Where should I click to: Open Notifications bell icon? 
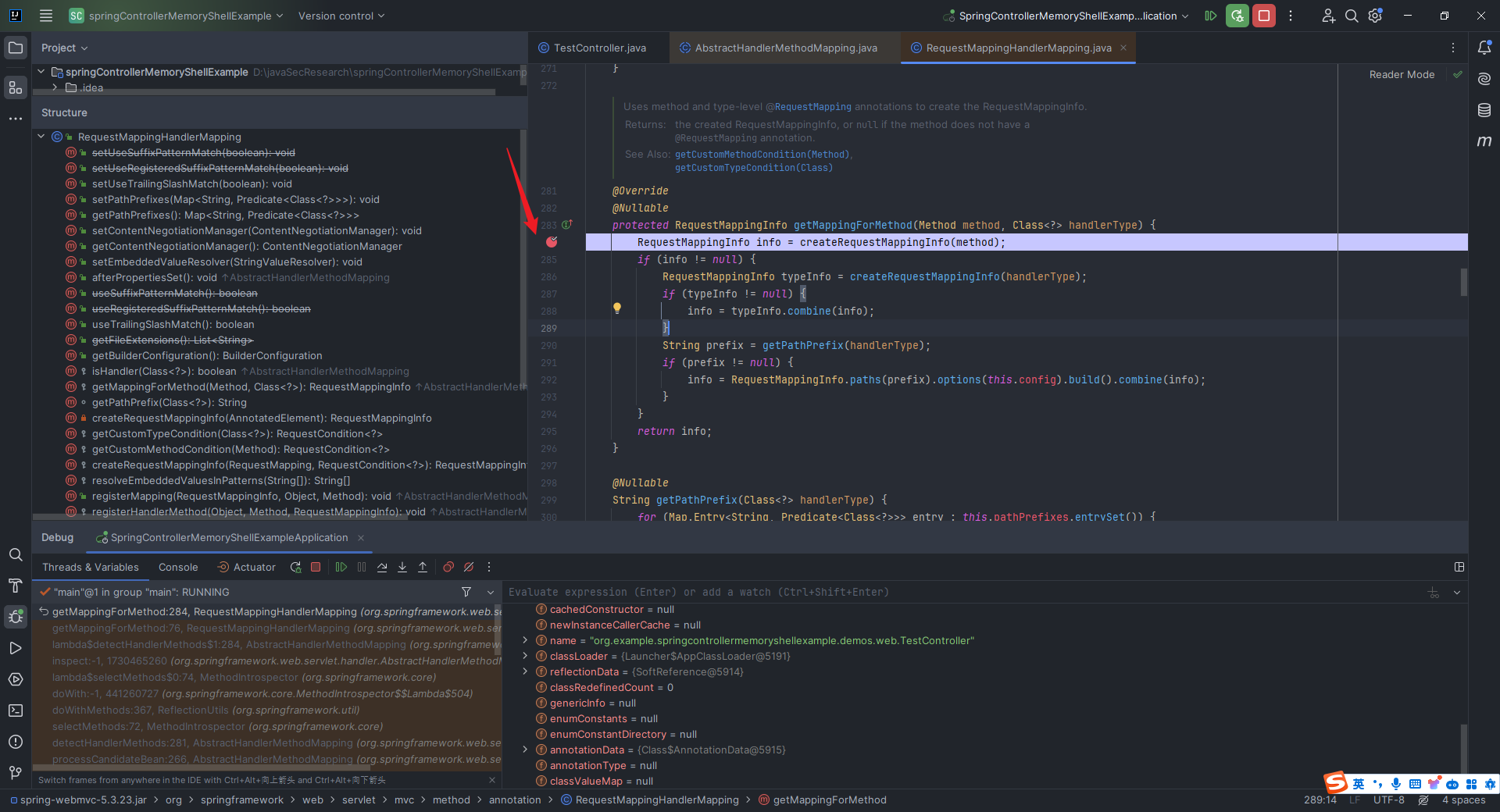[1484, 48]
